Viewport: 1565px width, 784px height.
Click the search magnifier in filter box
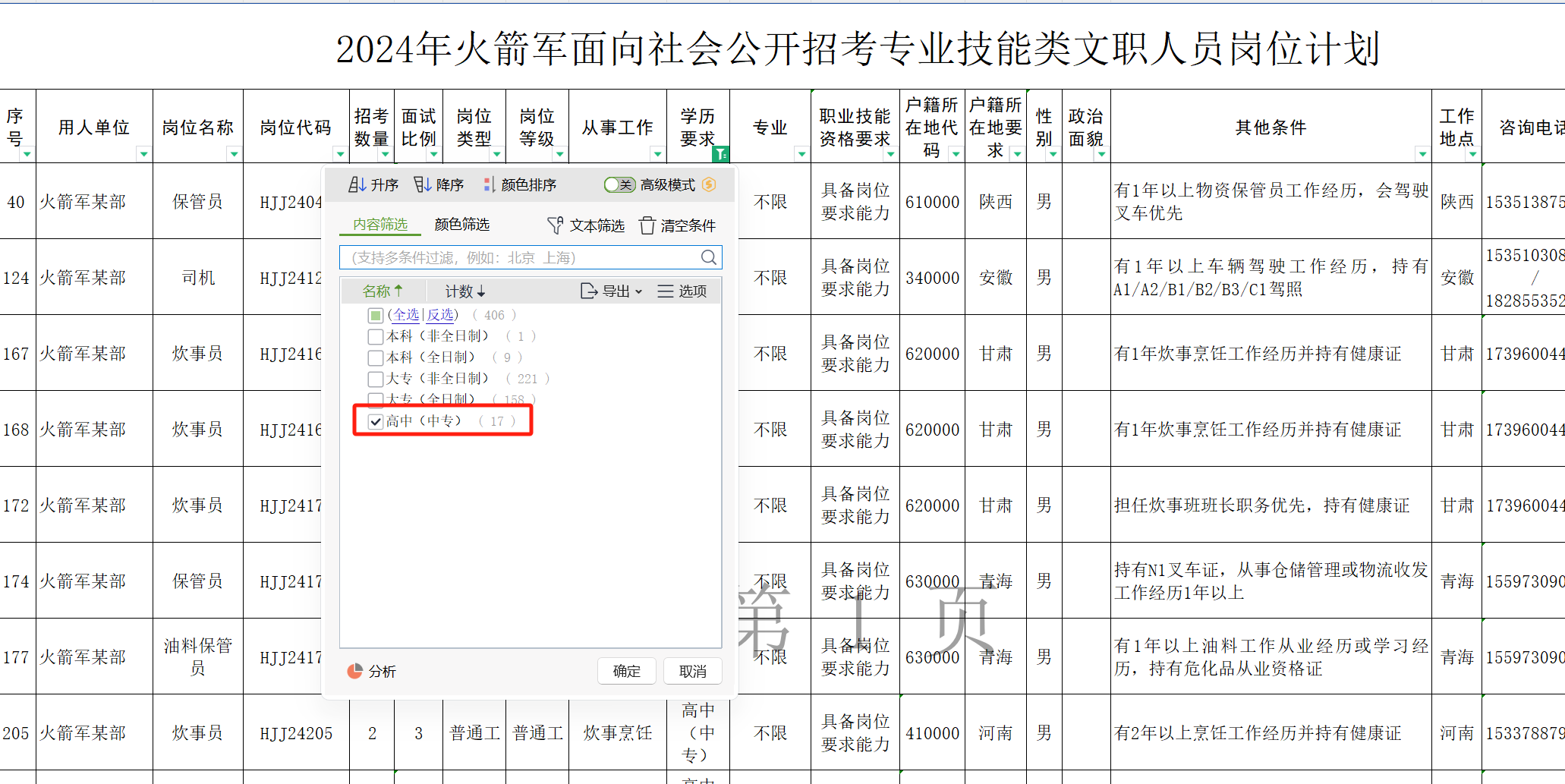[708, 257]
